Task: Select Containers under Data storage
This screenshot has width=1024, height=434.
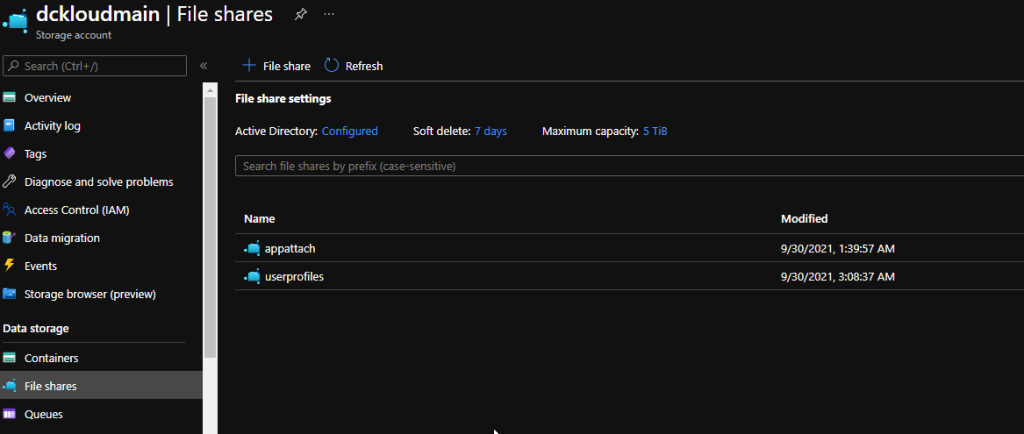Action: 51,358
